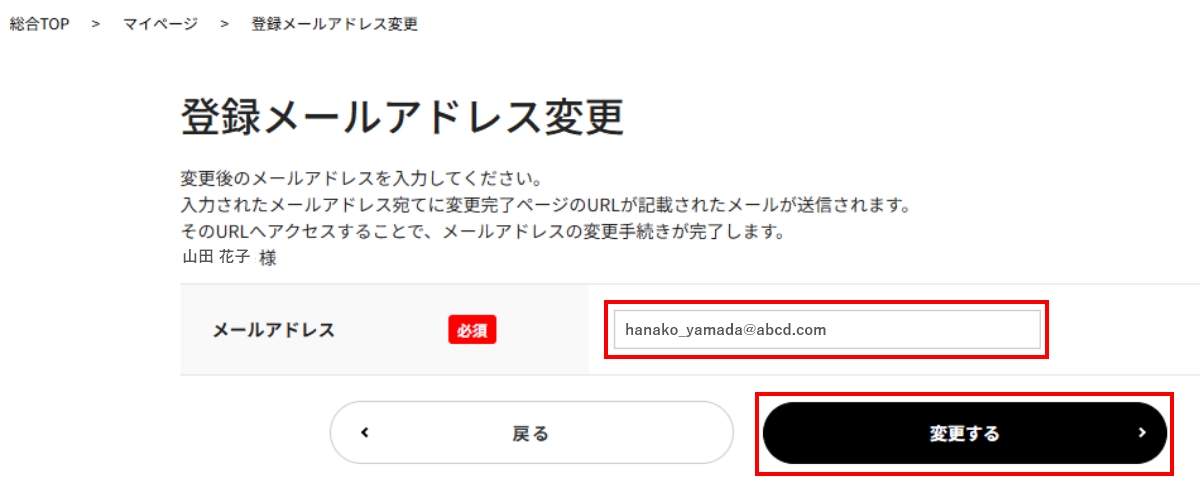Image resolution: width=1200 pixels, height=493 pixels.
Task: Submit with the black 変更する button
Action: click(965, 433)
